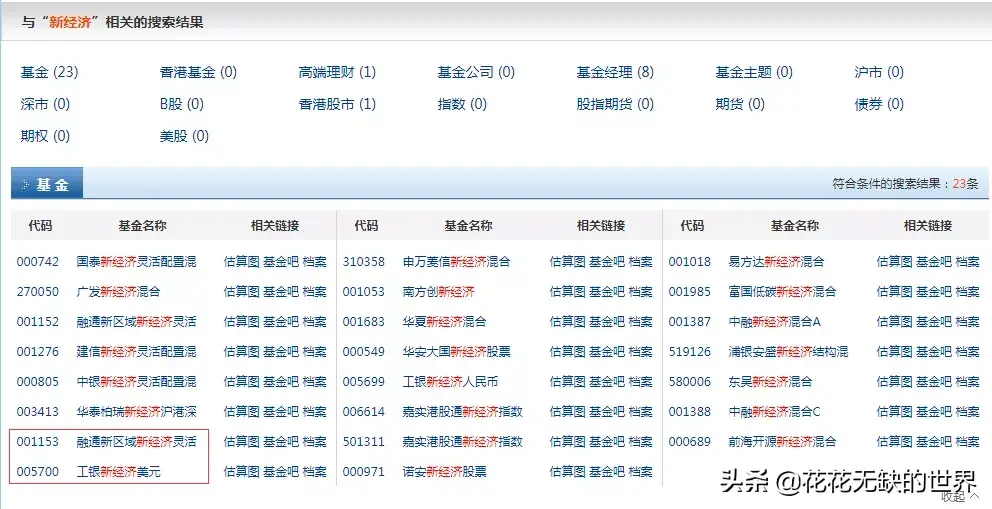Open the 股指期货 (0) category
This screenshot has width=992, height=509.
click(615, 104)
